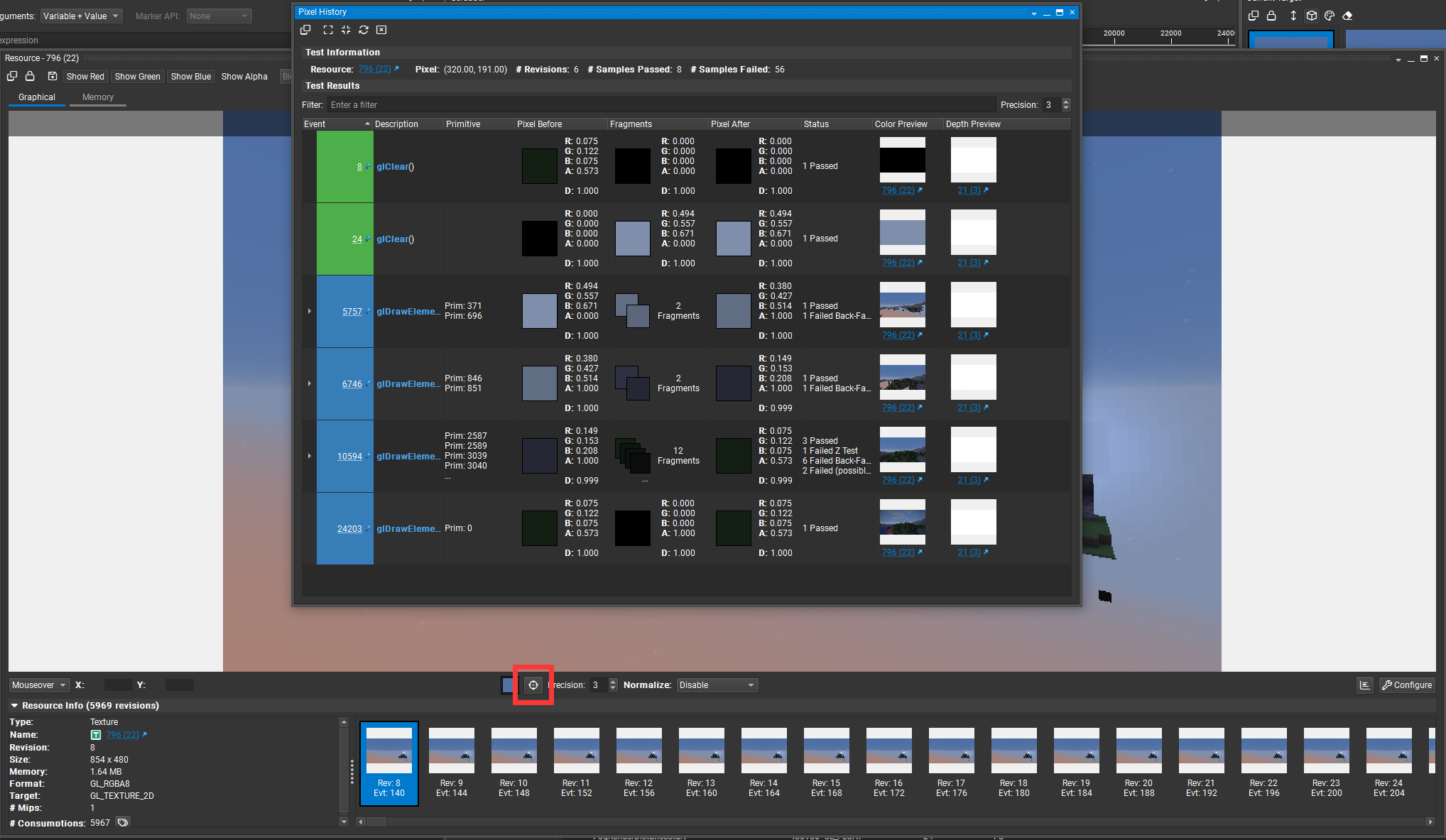The height and width of the screenshot is (840, 1446).
Task: Click the save icon in Resource toolbar
Action: pos(53,76)
